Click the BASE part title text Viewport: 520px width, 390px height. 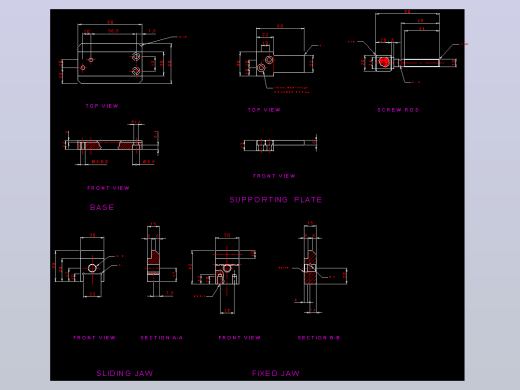[x=102, y=207]
